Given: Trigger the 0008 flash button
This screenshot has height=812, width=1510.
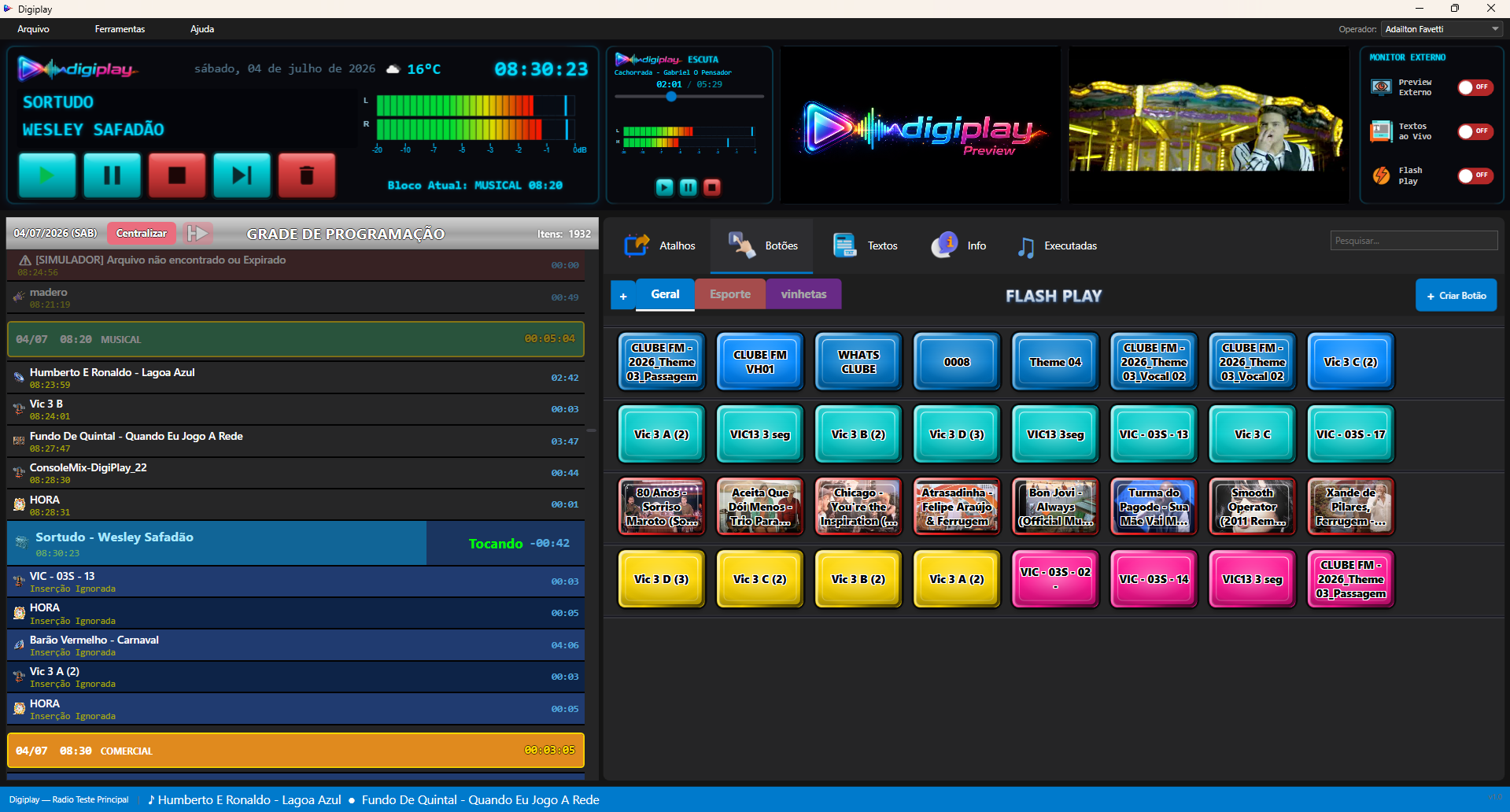Looking at the screenshot, I should pyautogui.click(x=957, y=362).
